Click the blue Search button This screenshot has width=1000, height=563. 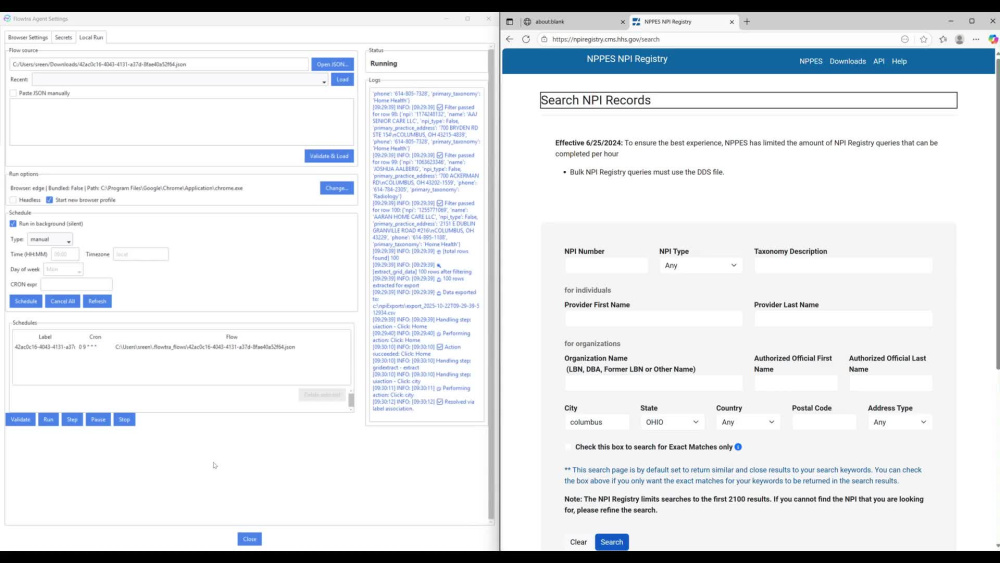(612, 542)
